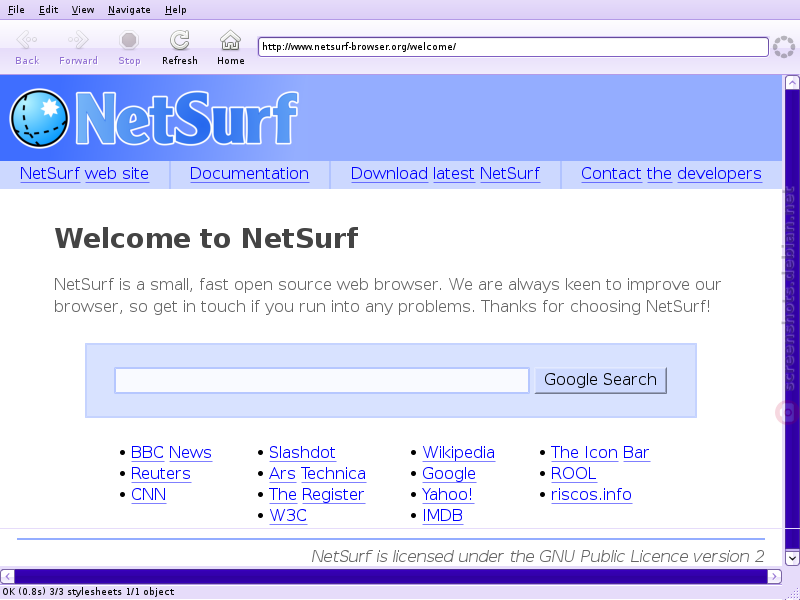Open the View menu
The height and width of the screenshot is (600, 800).
point(83,10)
